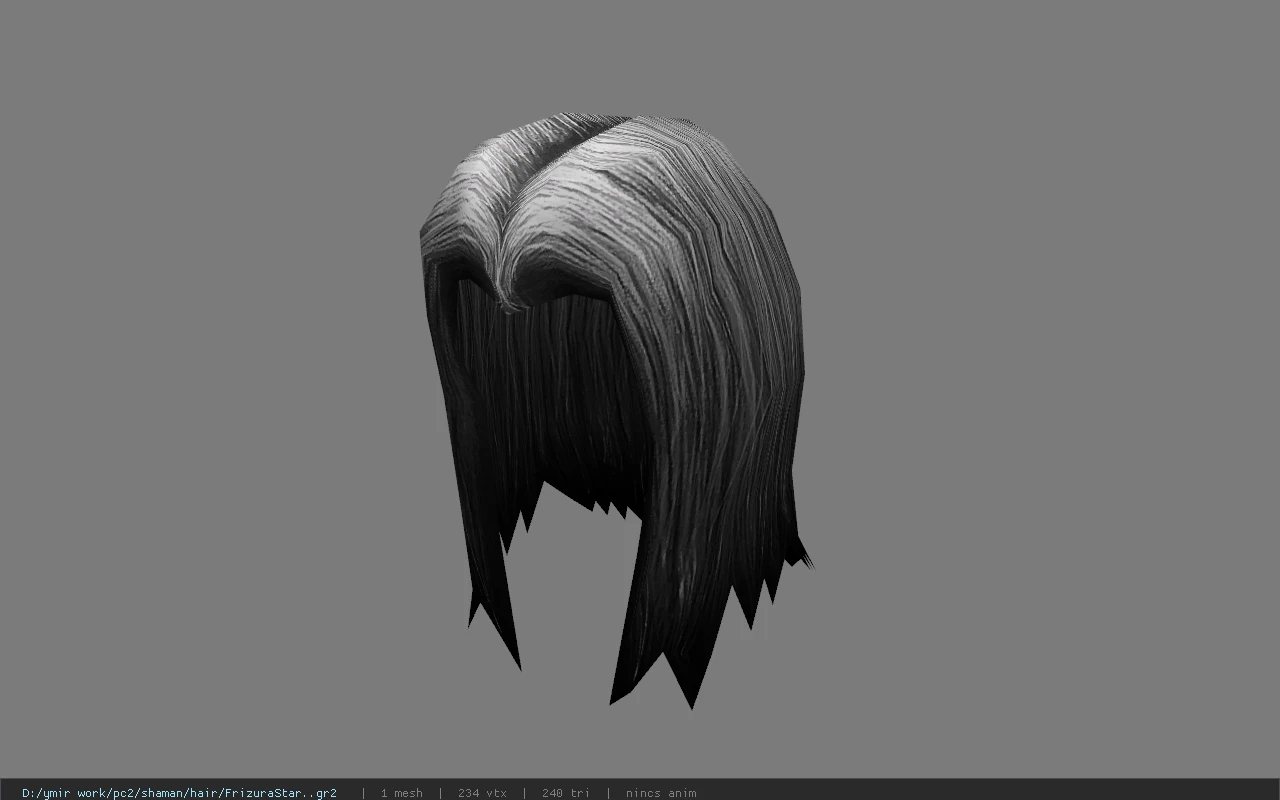Click the '240 tri' triangle count
Screen dimensions: 1280x800
tap(566, 793)
